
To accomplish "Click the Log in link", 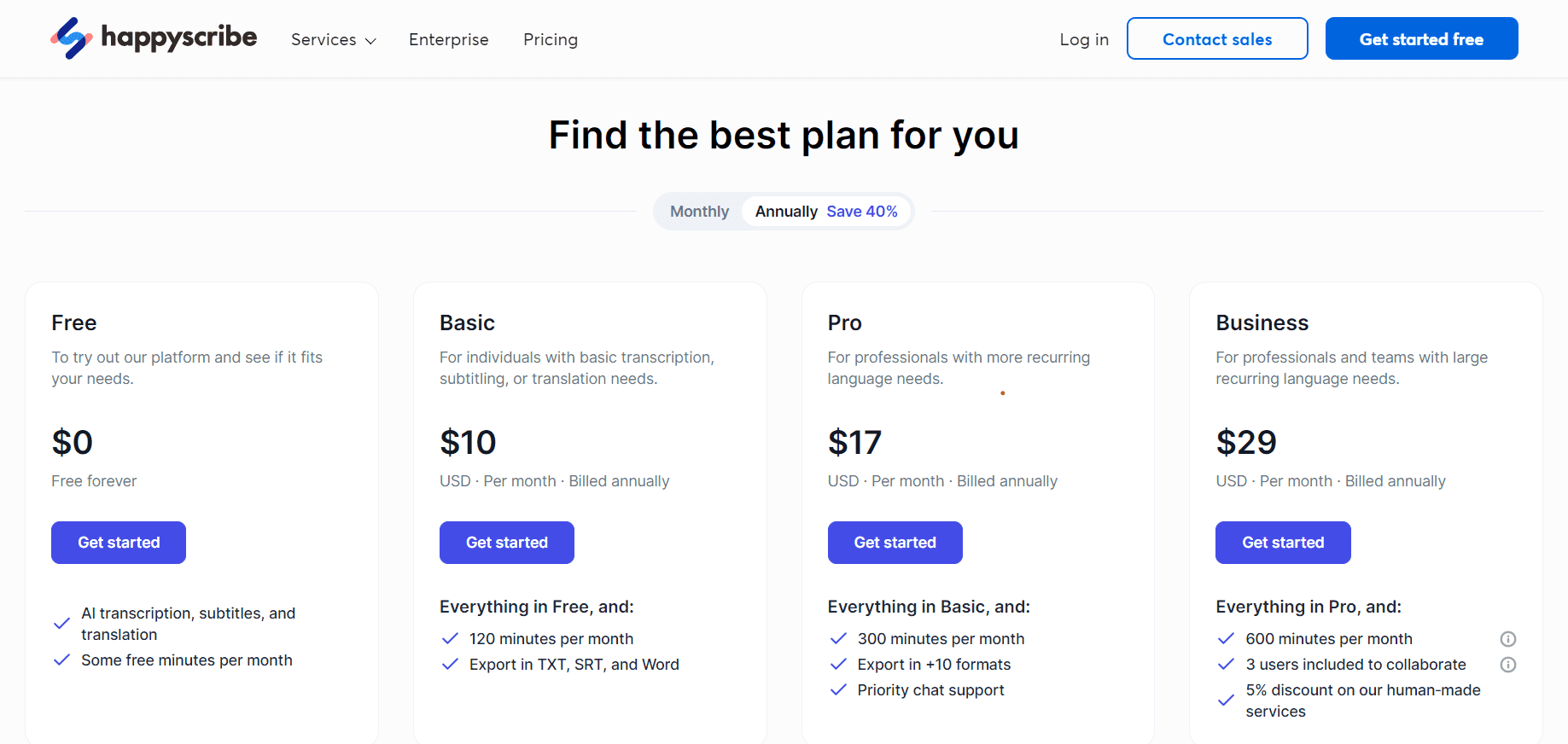I will [1084, 39].
